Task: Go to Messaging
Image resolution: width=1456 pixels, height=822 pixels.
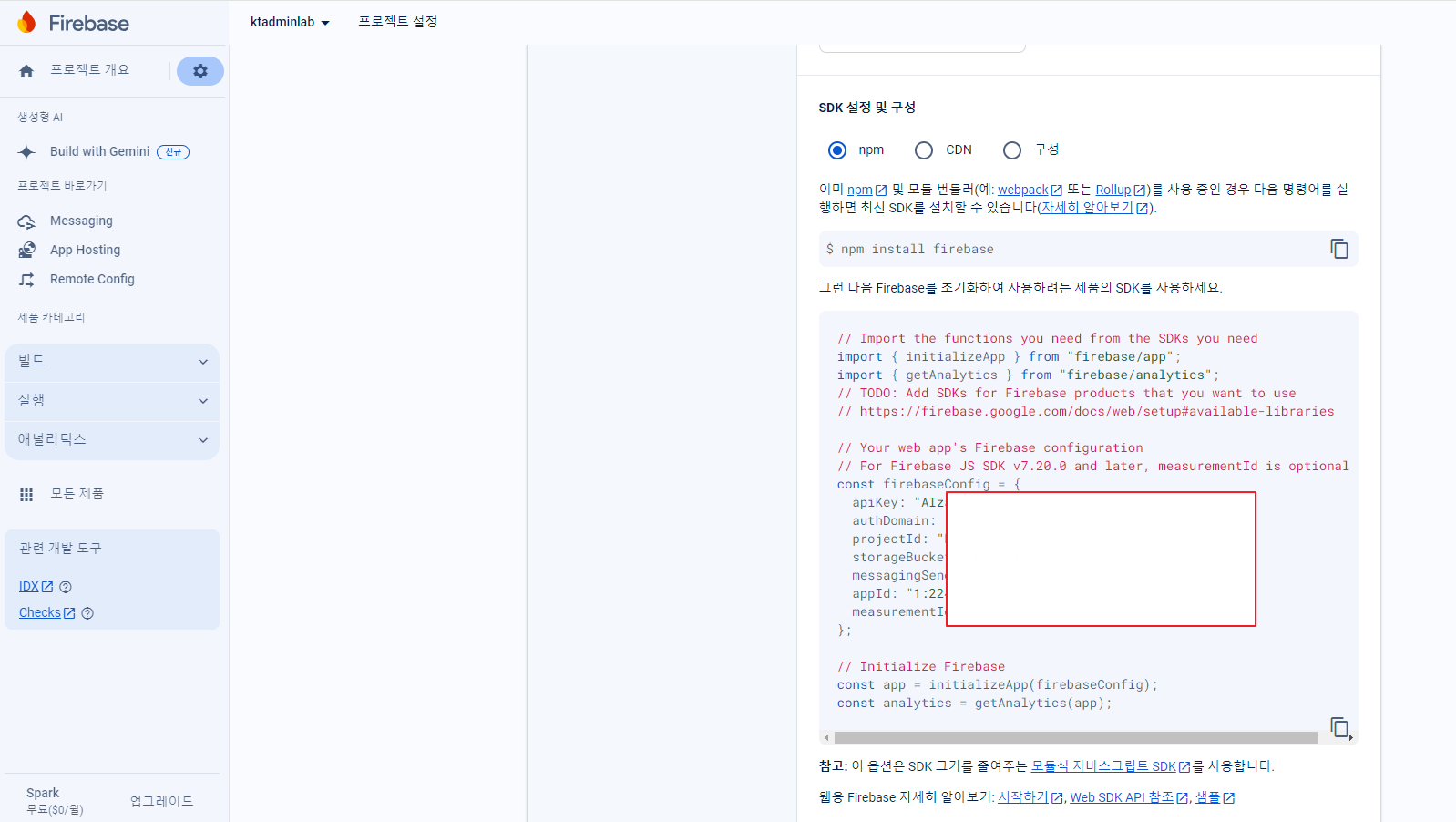Action: click(81, 221)
